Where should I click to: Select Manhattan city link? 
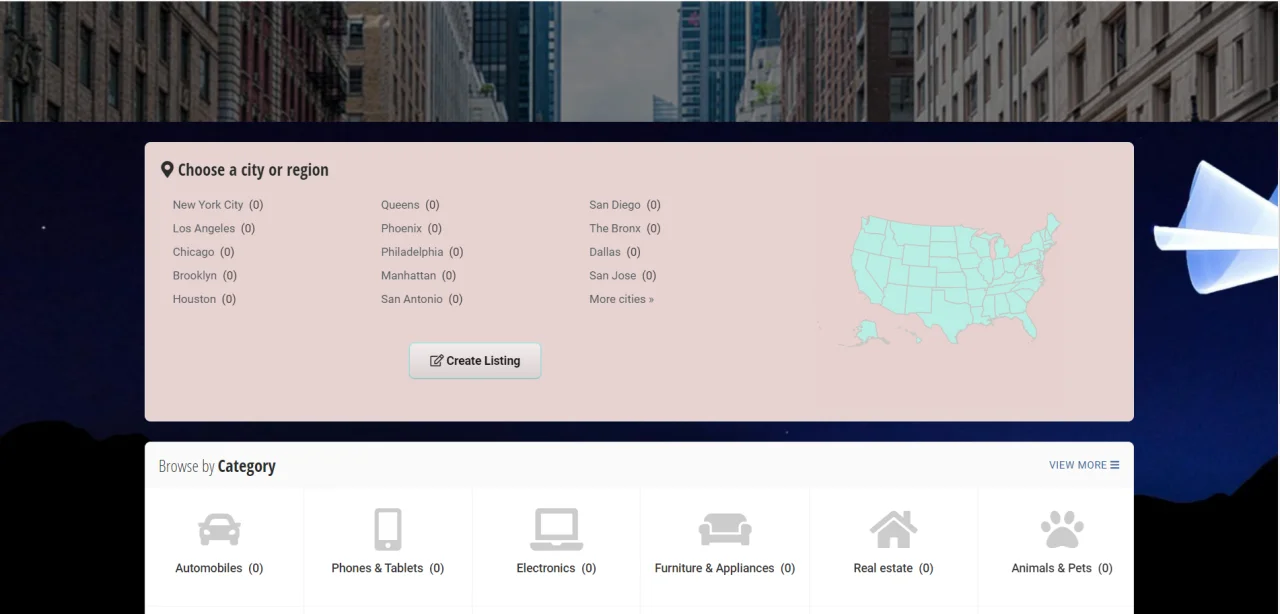pos(408,275)
